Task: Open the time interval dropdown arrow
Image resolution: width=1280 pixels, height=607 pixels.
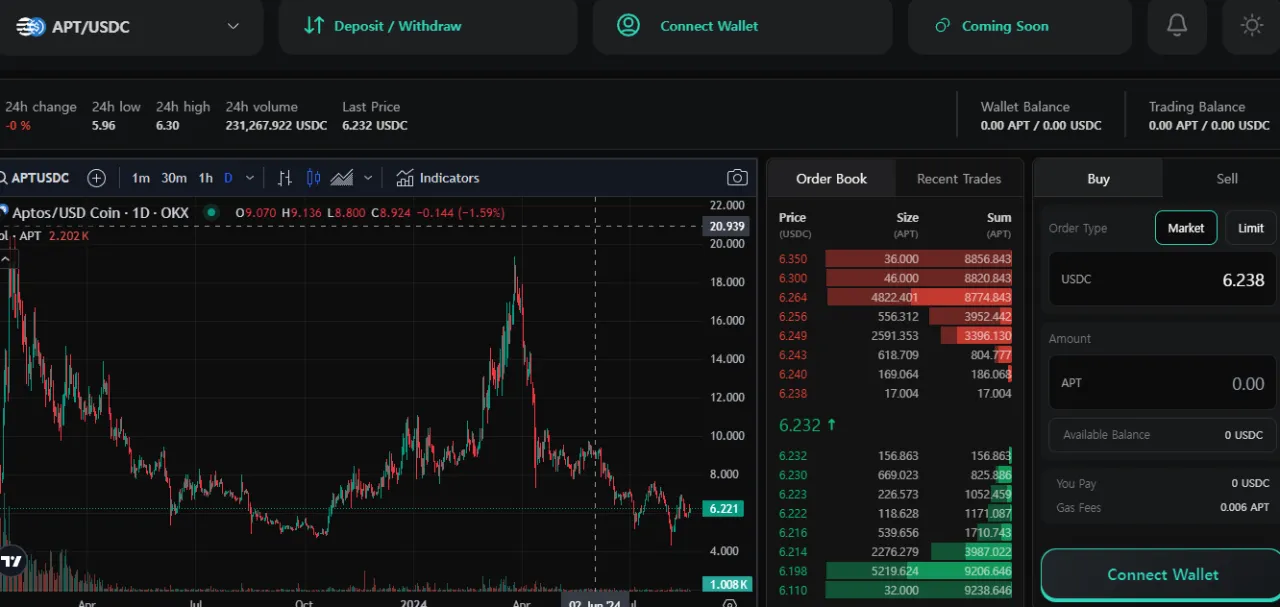Action: pos(250,178)
